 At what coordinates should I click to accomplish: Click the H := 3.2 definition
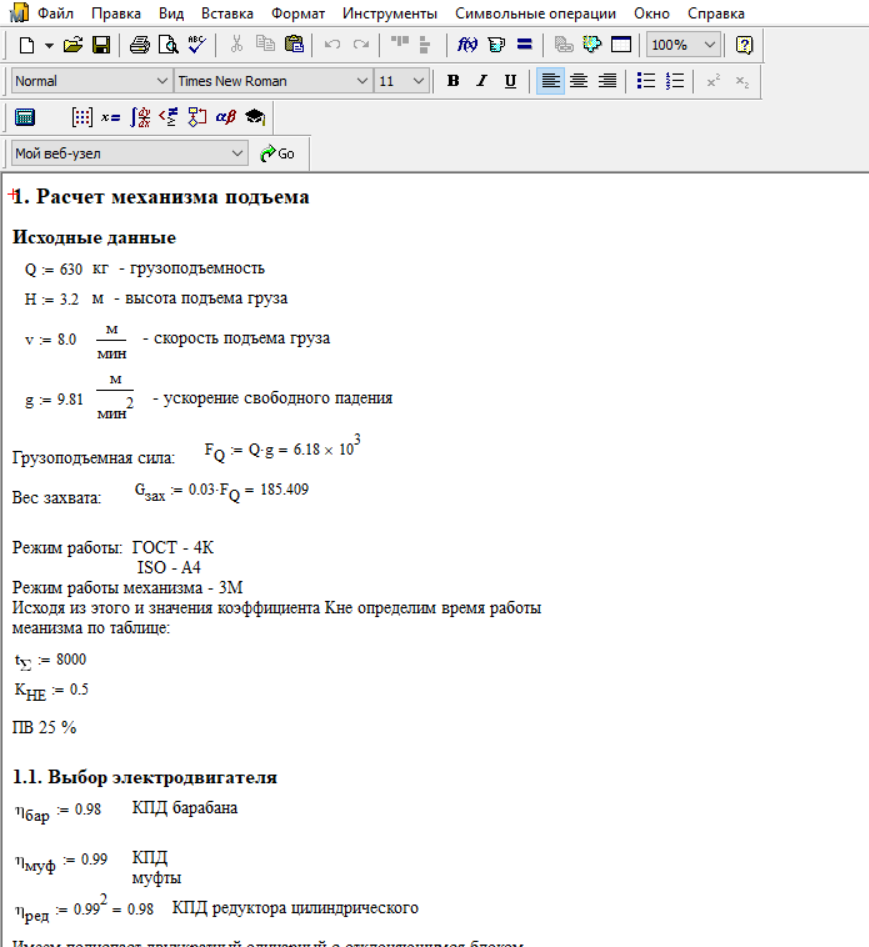coord(51,300)
